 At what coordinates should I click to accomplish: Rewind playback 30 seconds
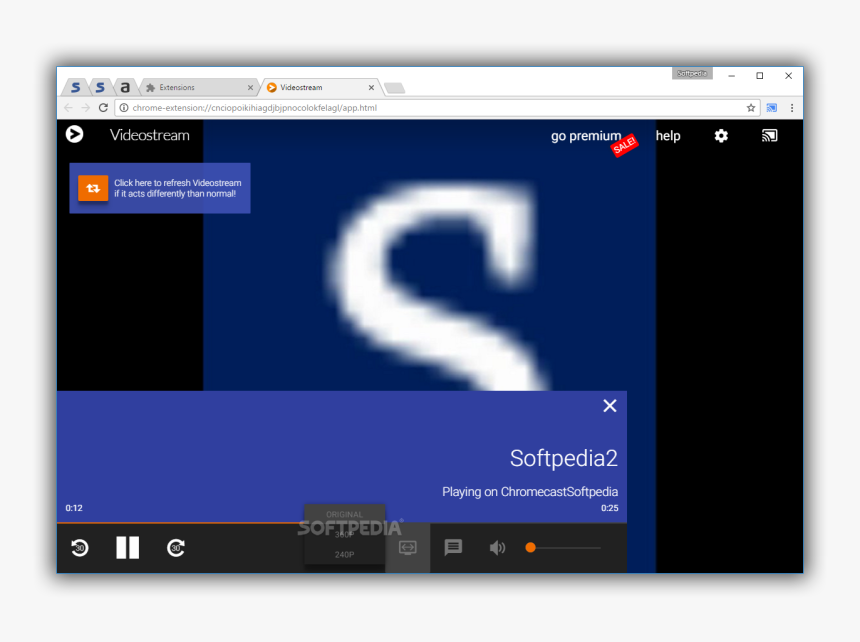[79, 548]
